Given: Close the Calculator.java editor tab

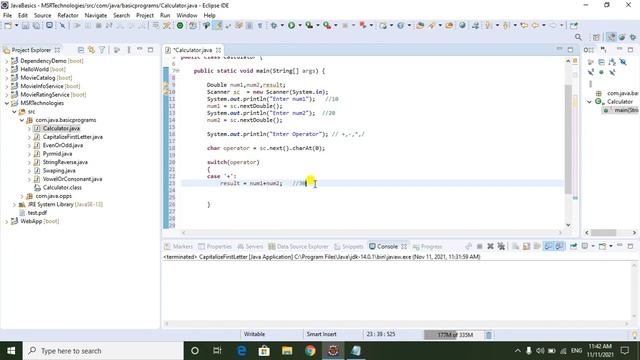Looking at the screenshot, I should [x=218, y=50].
